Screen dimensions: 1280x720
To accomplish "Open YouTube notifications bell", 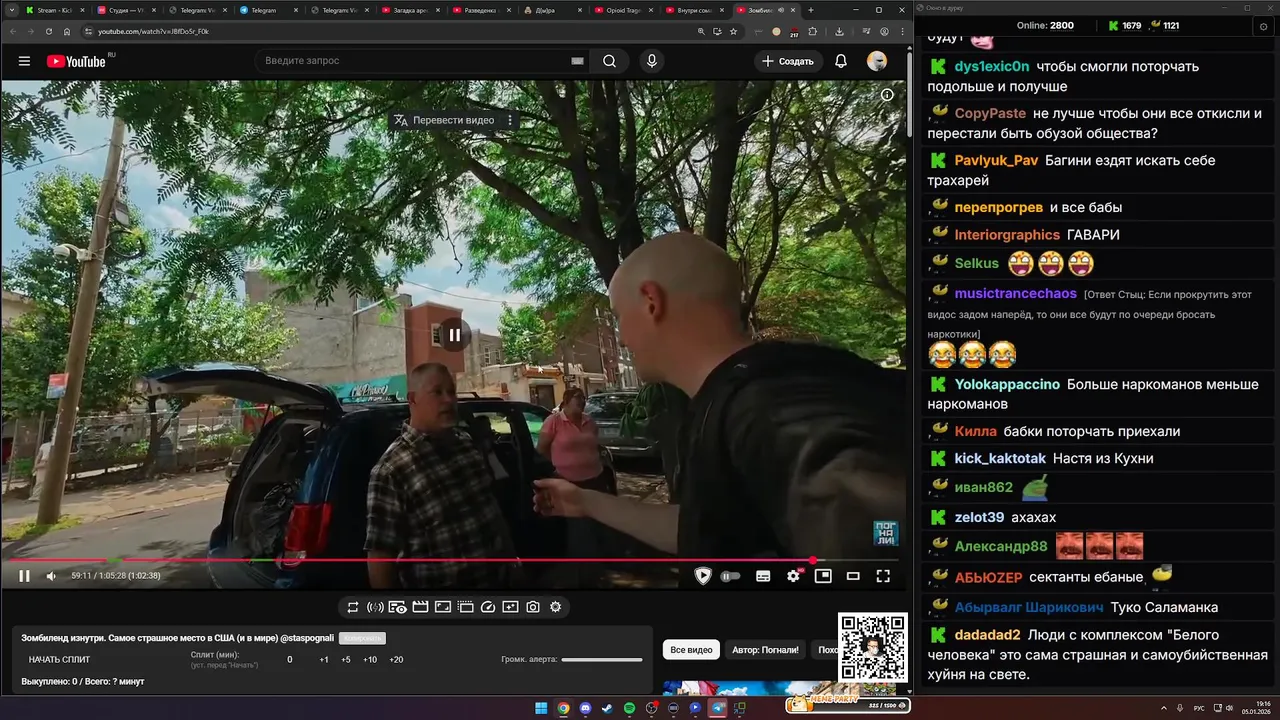I will (841, 61).
